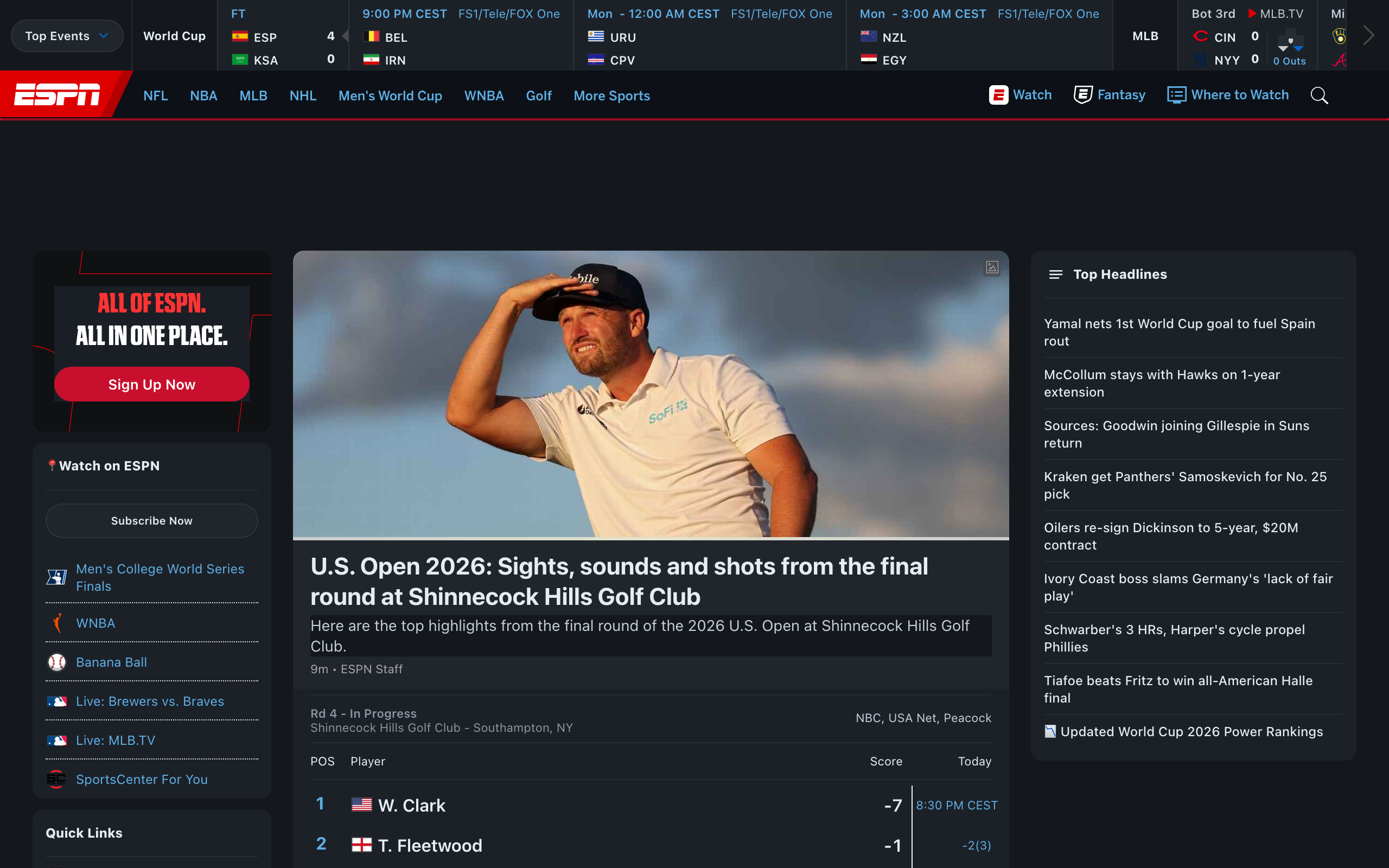Viewport: 1389px width, 868px height.
Task: Open the Banana Ball link
Action: [x=111, y=662]
